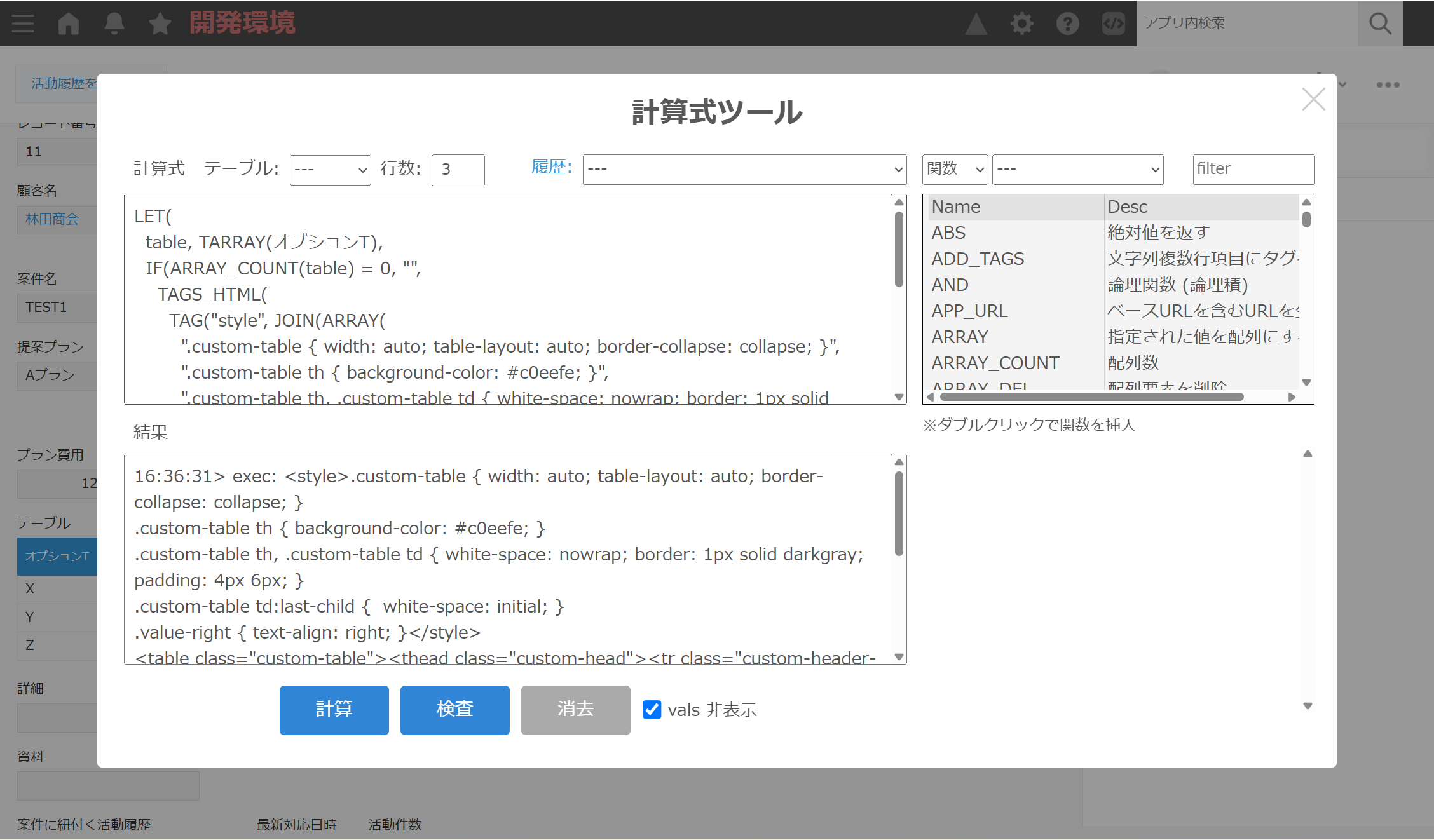
Task: Toggle the vals 非表示 checkbox
Action: [x=652, y=709]
